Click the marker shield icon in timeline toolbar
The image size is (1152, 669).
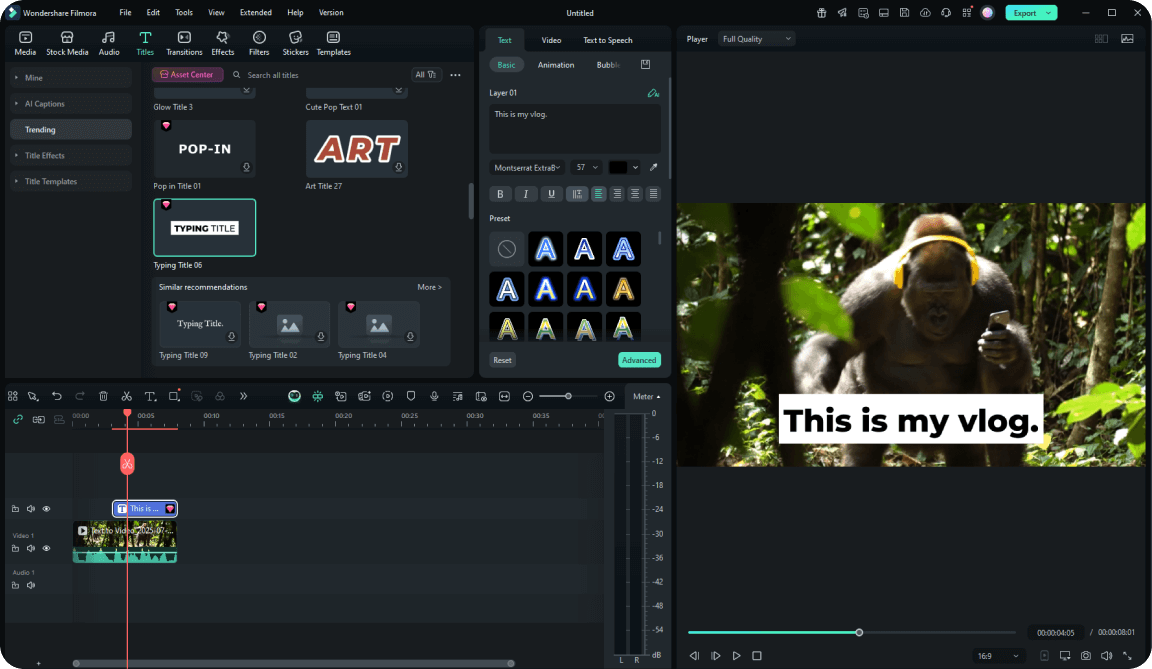click(411, 397)
